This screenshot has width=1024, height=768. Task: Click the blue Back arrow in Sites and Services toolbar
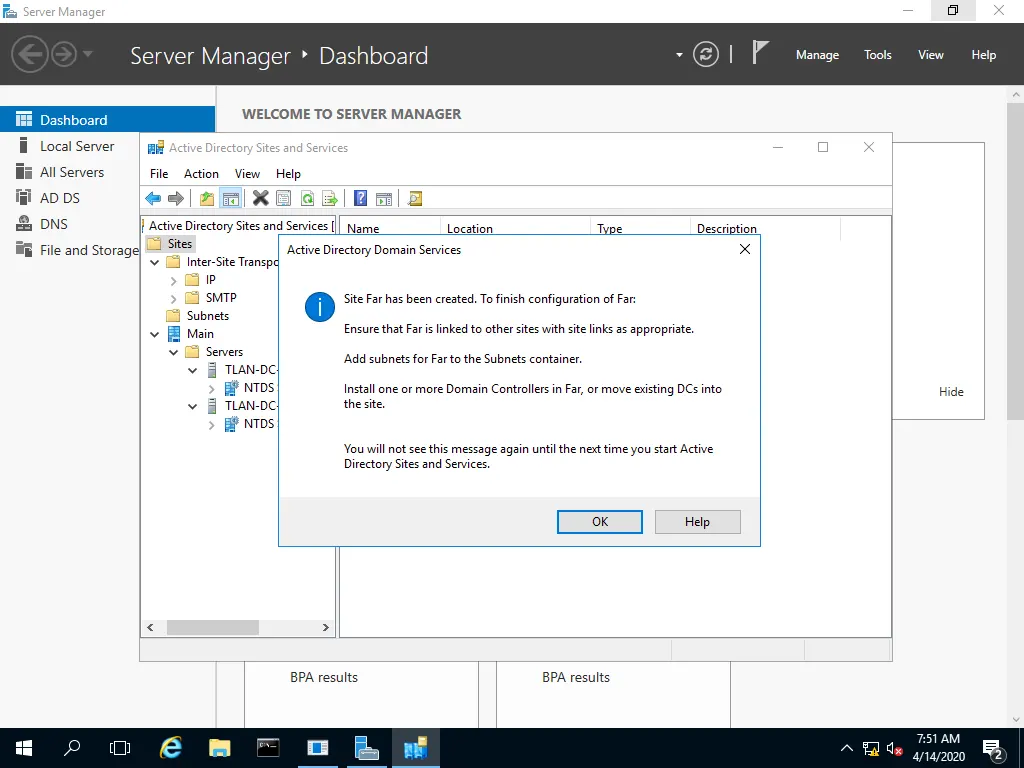[153, 199]
